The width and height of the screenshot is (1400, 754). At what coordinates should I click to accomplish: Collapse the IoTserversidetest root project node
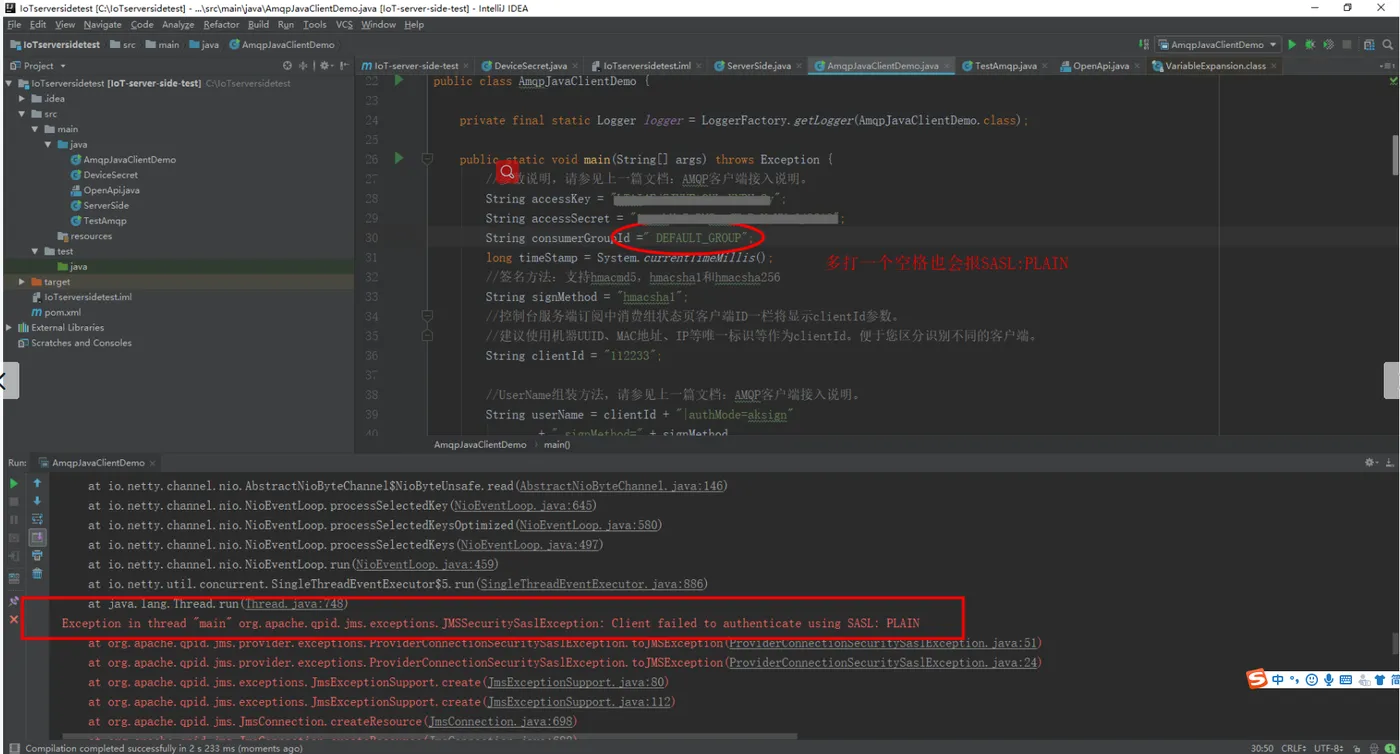(10, 83)
